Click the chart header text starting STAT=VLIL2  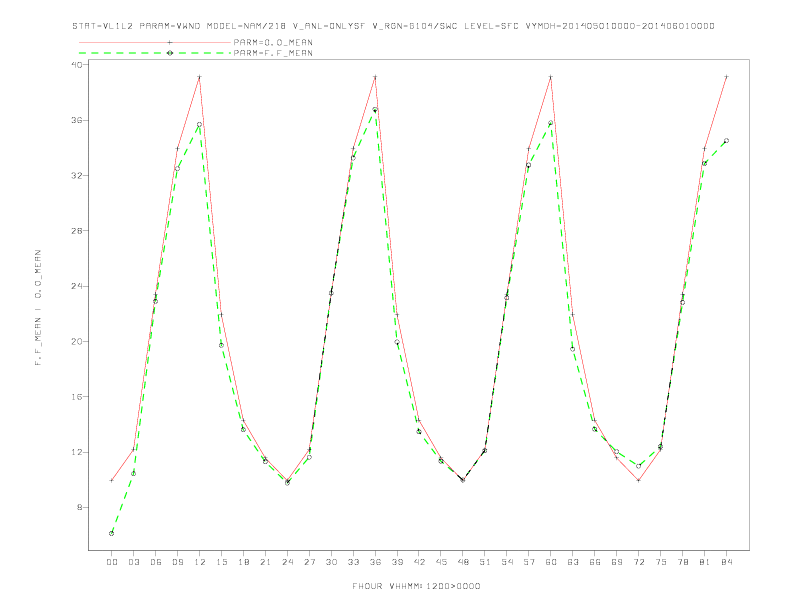click(393, 26)
